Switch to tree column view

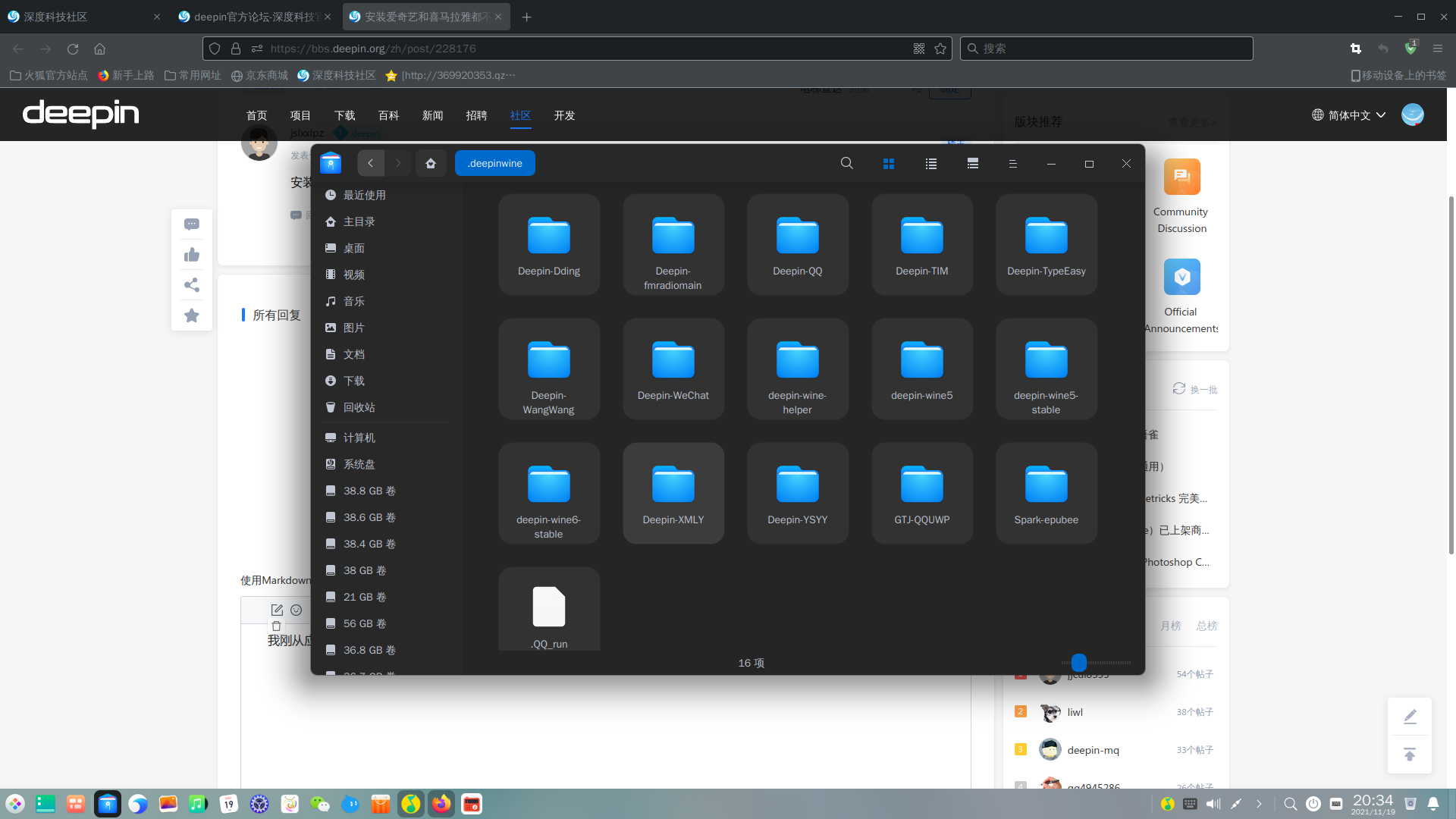tap(972, 163)
